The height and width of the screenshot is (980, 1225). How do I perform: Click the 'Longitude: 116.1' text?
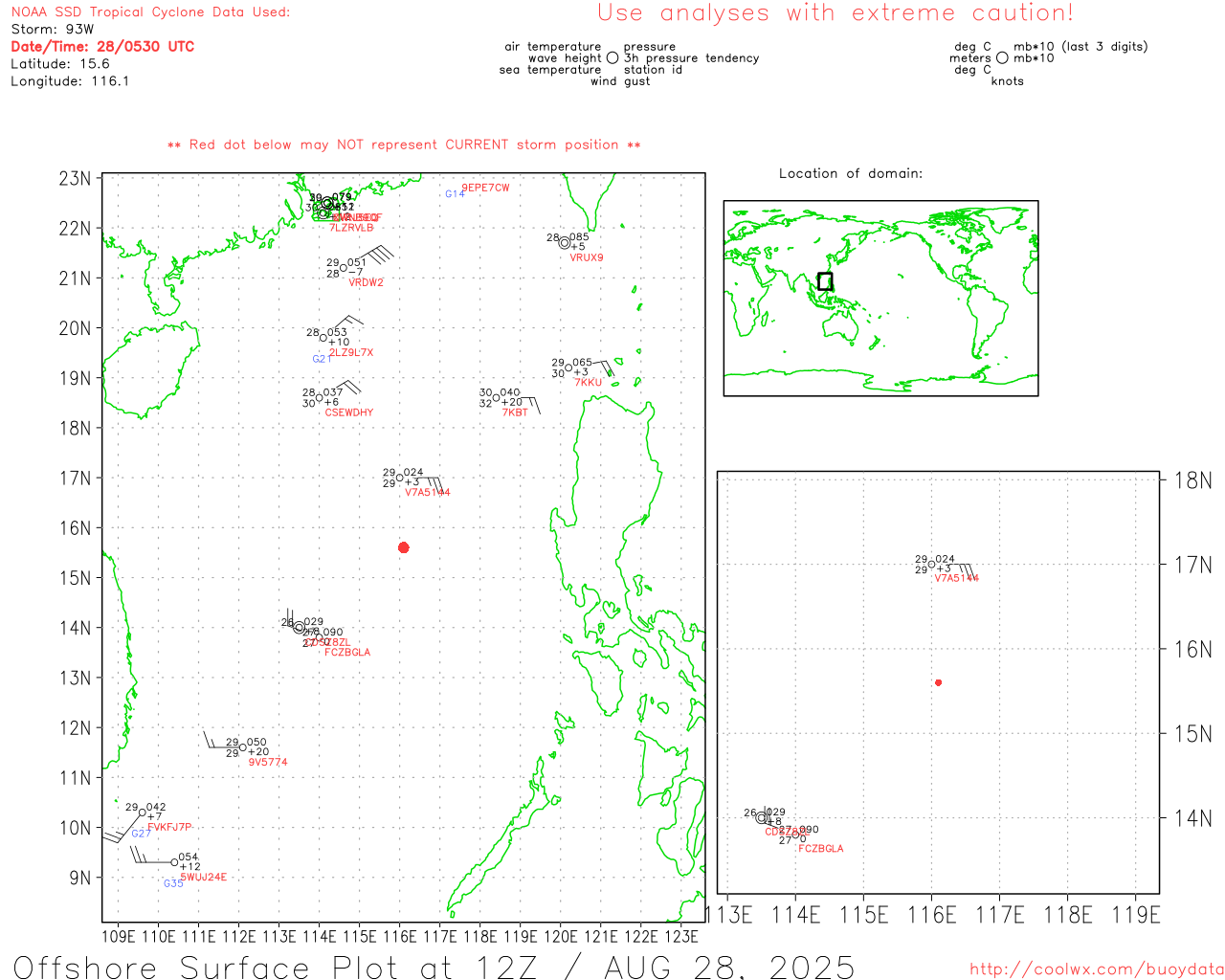pos(70,81)
